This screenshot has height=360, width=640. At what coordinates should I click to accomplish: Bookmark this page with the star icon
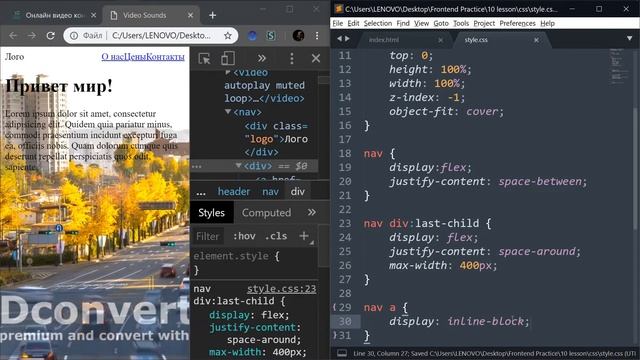(228, 36)
